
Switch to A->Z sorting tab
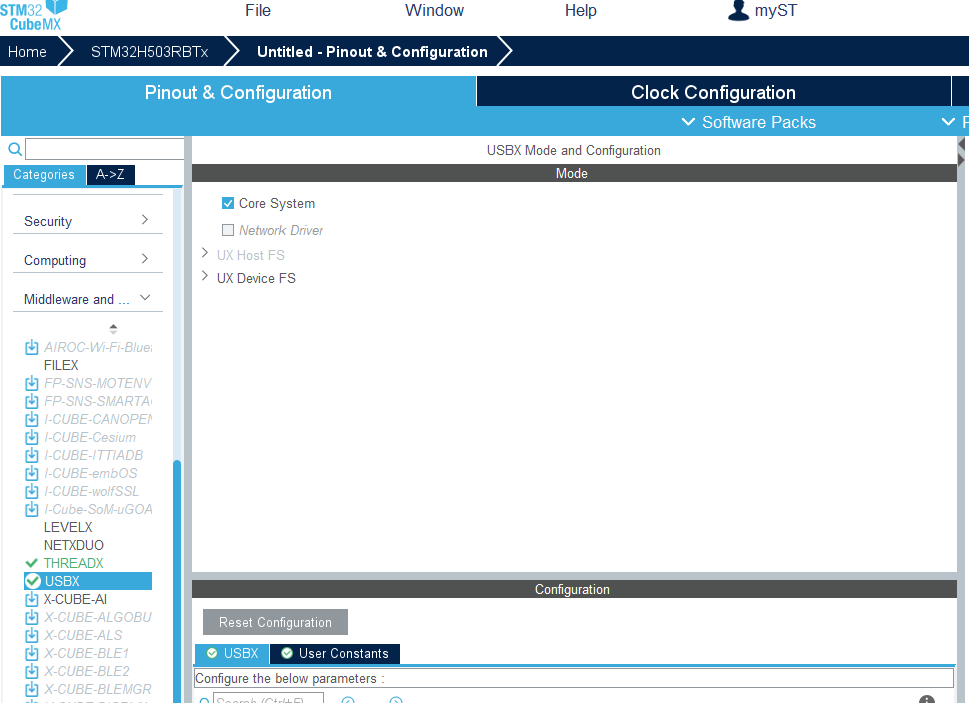[x=110, y=174]
